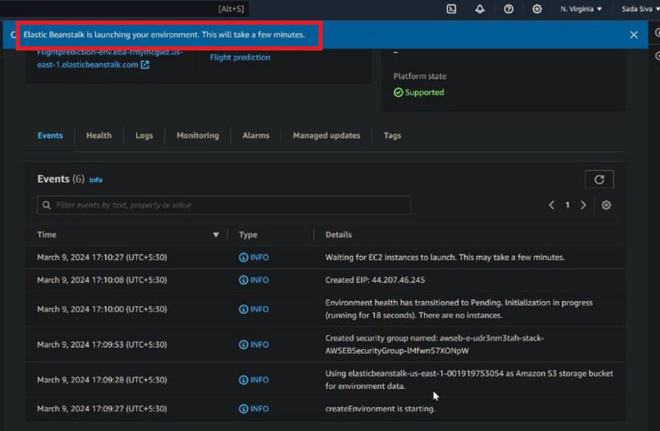Switch to the Logs tab
This screenshot has height=431, width=660.
(144, 136)
